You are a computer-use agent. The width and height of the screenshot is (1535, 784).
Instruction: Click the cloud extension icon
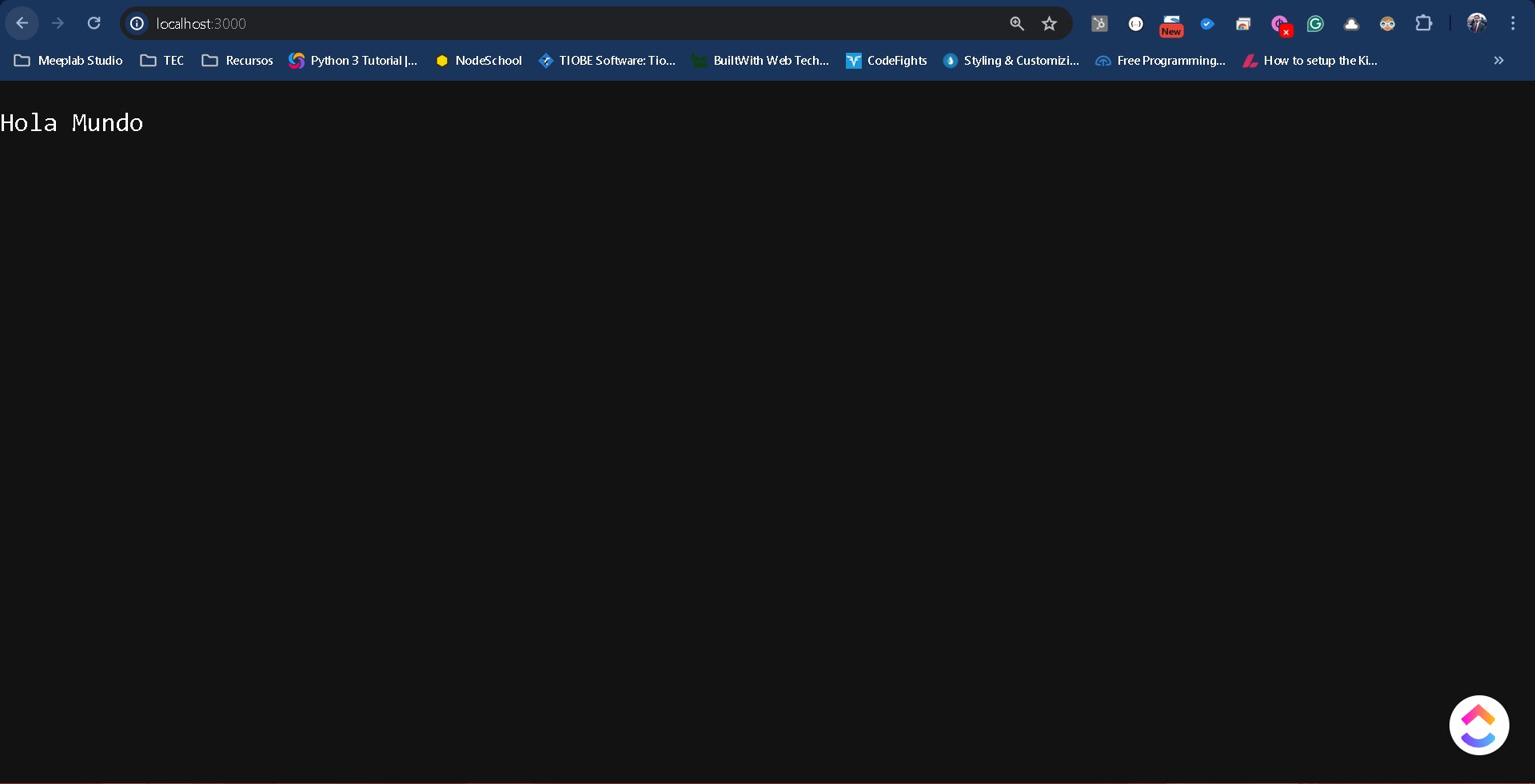[x=1351, y=24]
